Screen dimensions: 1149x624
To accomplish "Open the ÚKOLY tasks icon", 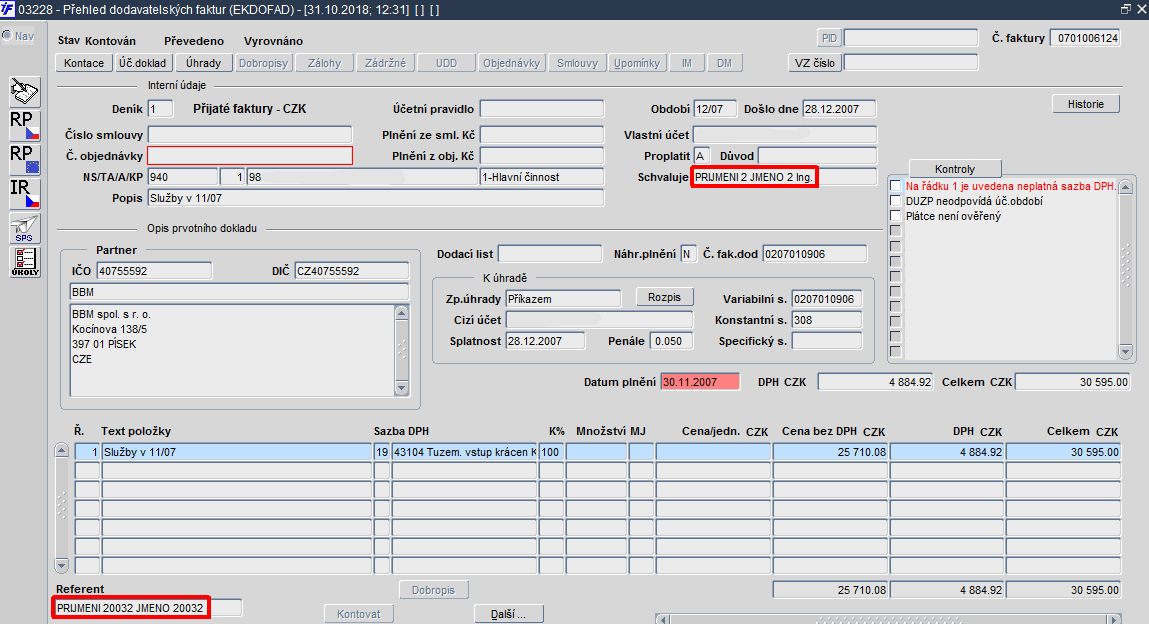I will [25, 261].
